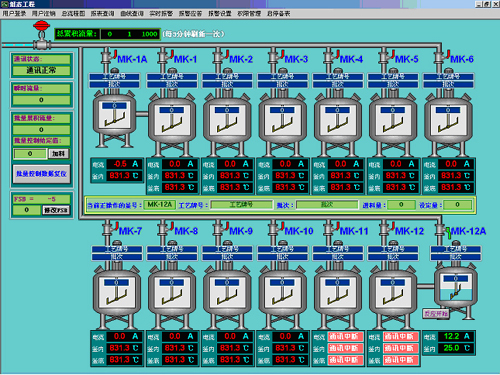Toggle the red feed valve on MK-5

[393, 54]
